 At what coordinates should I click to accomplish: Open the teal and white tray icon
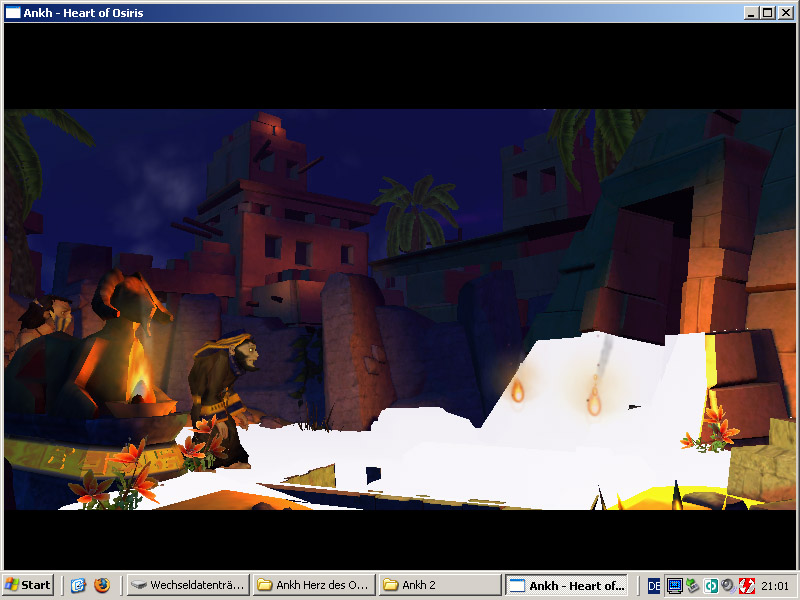pos(711,586)
